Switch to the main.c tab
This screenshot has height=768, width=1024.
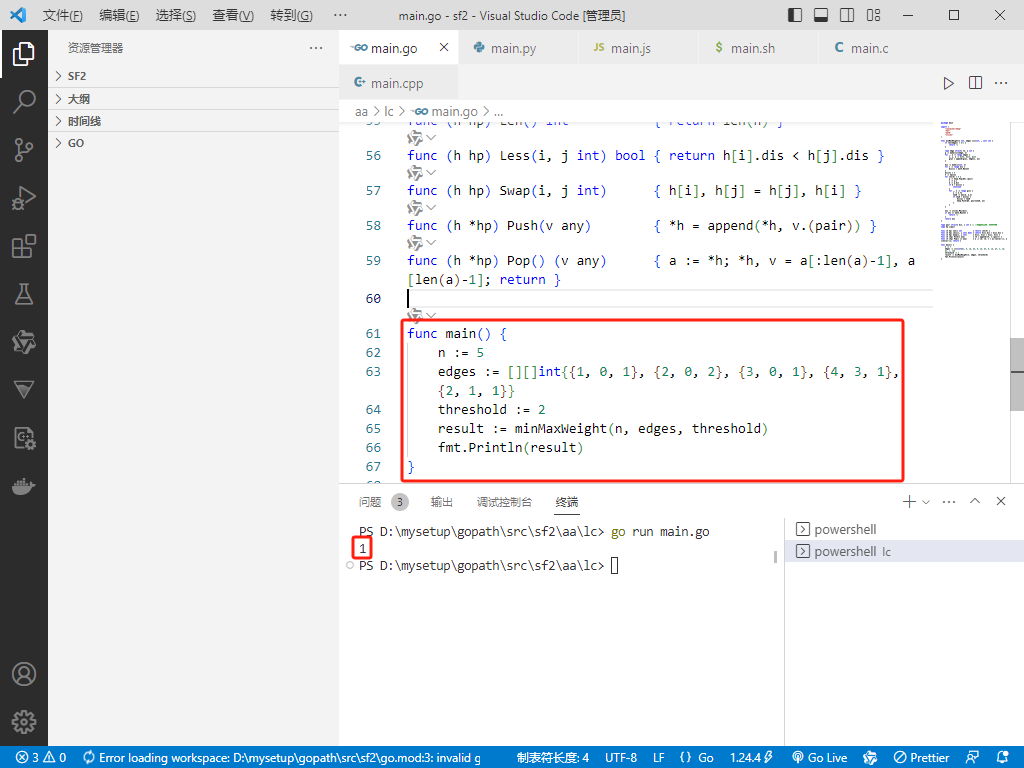(x=878, y=48)
